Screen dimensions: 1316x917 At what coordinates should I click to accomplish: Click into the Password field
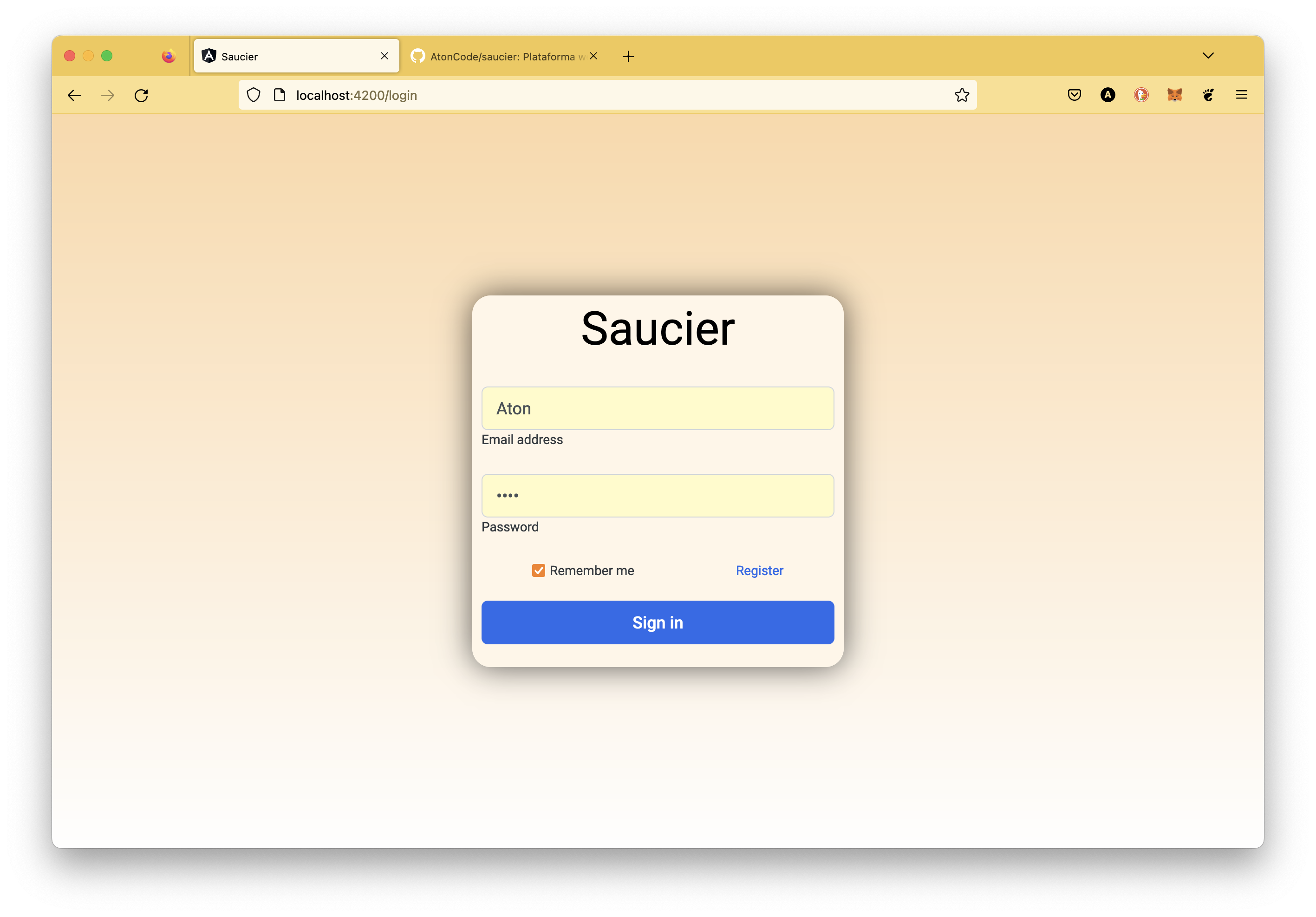point(658,496)
